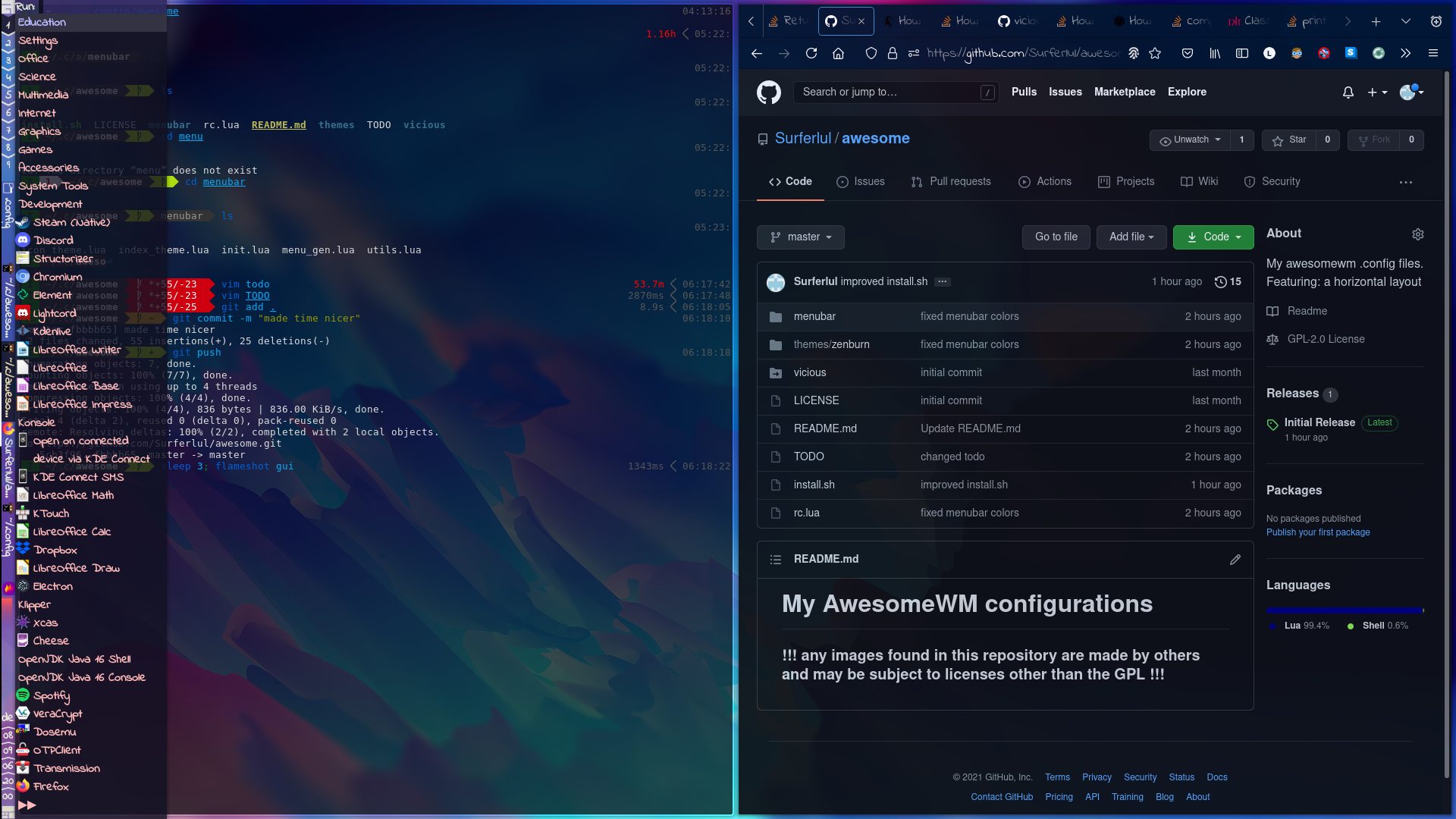The image size is (1456, 819).
Task: Open commit history clock icon
Action: 1220,282
